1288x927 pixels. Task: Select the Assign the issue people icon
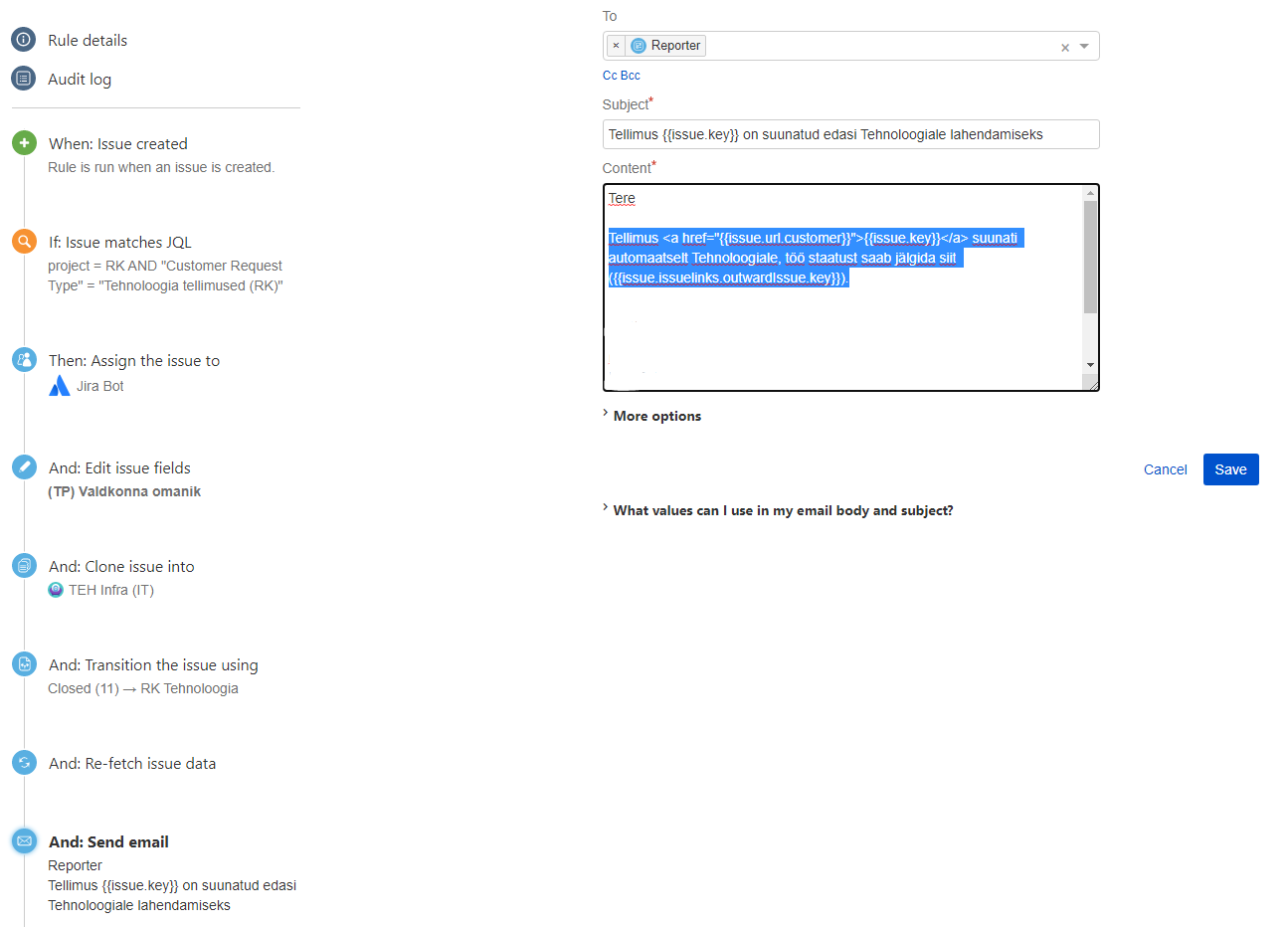tap(24, 360)
